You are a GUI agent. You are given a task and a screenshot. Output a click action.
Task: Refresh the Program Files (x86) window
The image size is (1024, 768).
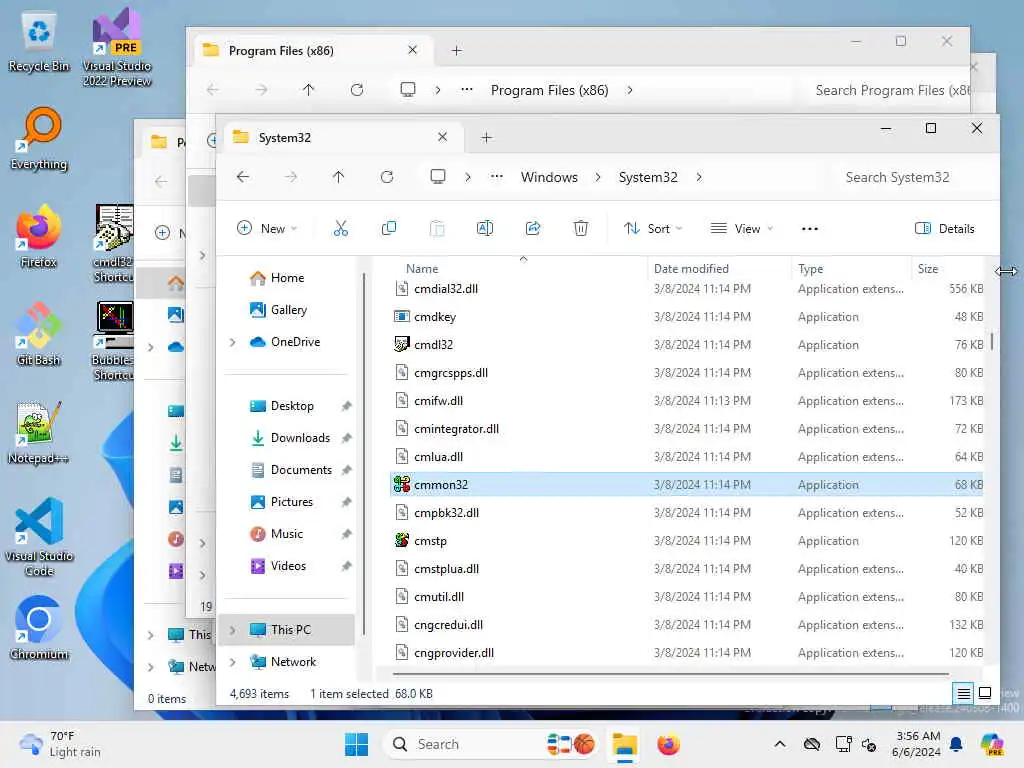point(357,89)
